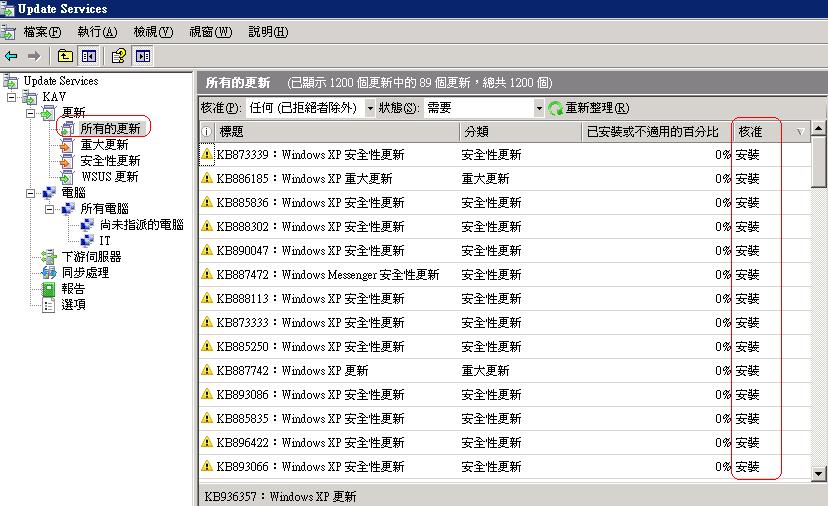The height and width of the screenshot is (506, 828).
Task: Collapse the 所有電腦 tree node
Action: click(x=50, y=209)
